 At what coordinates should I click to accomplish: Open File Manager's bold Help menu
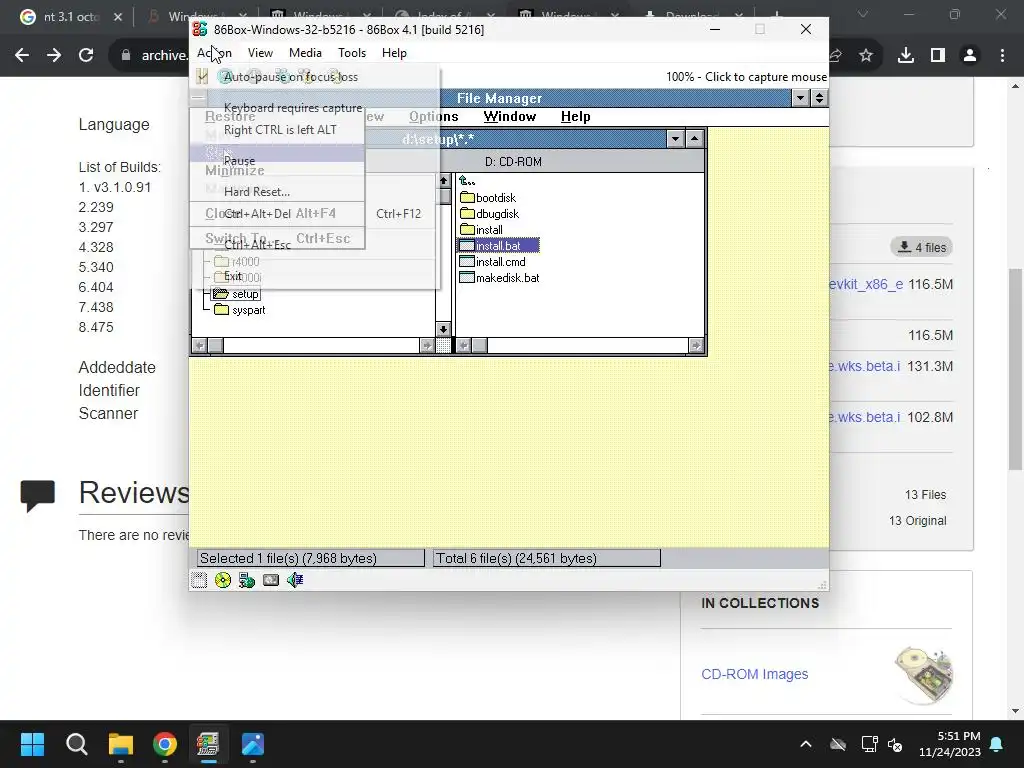[x=575, y=116]
